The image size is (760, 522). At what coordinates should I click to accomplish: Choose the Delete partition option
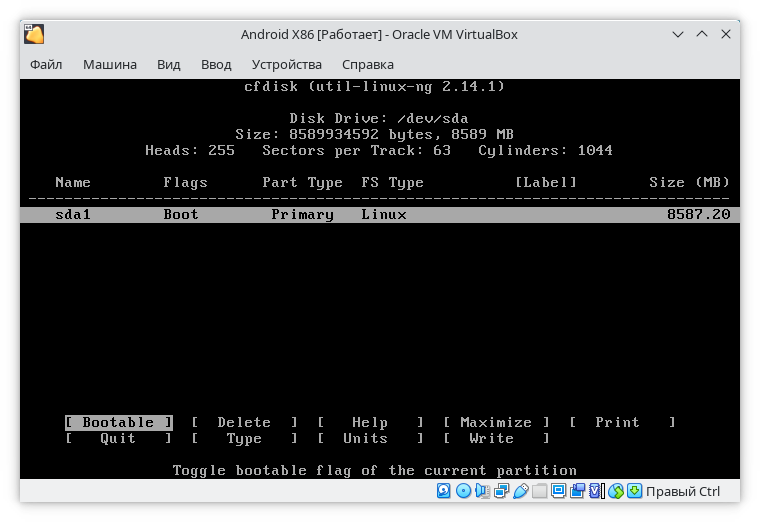[x=244, y=423]
